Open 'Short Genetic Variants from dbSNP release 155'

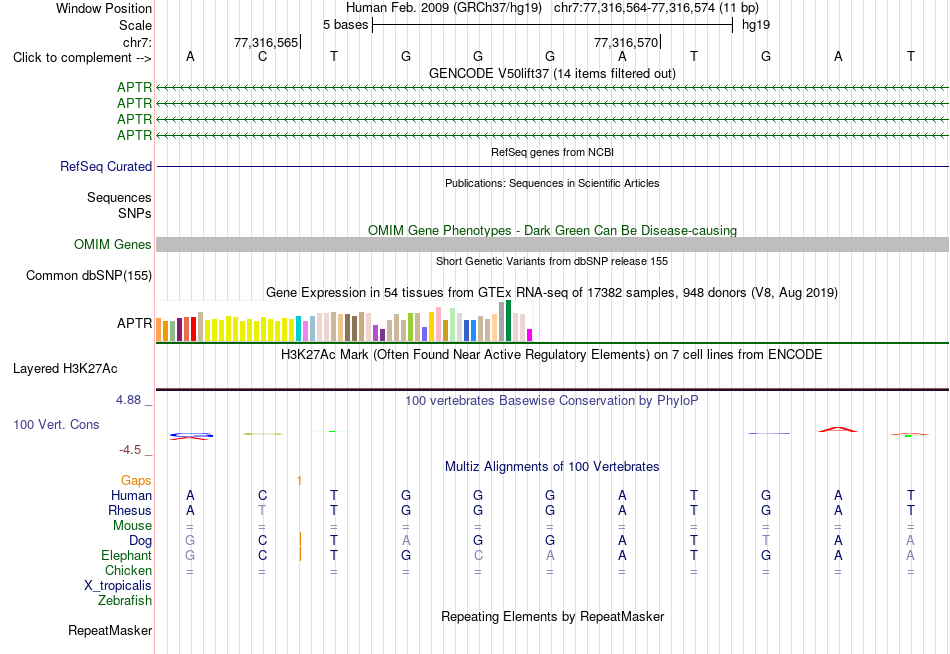coord(552,261)
